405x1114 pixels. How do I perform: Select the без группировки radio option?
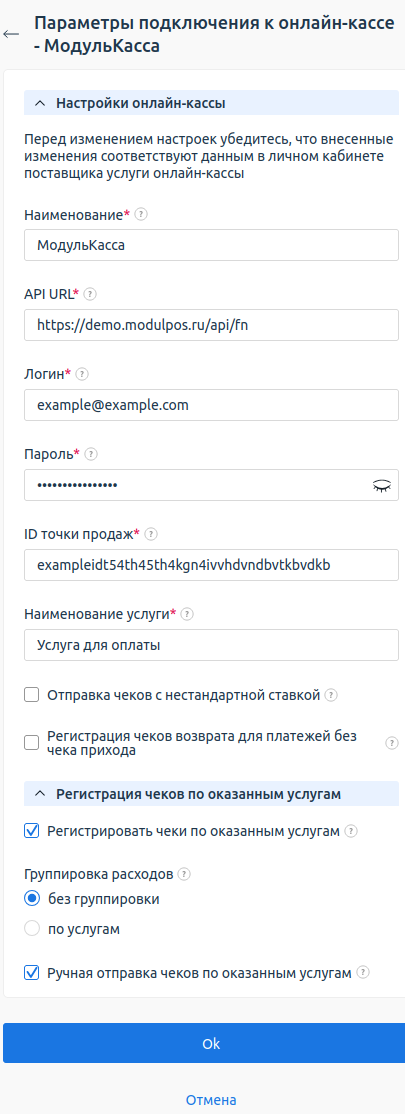32,899
